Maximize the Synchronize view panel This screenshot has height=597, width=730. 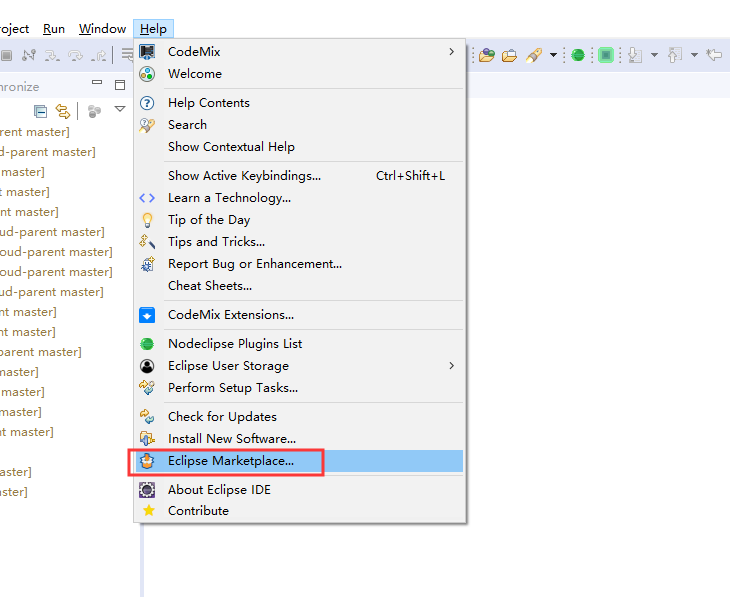120,84
